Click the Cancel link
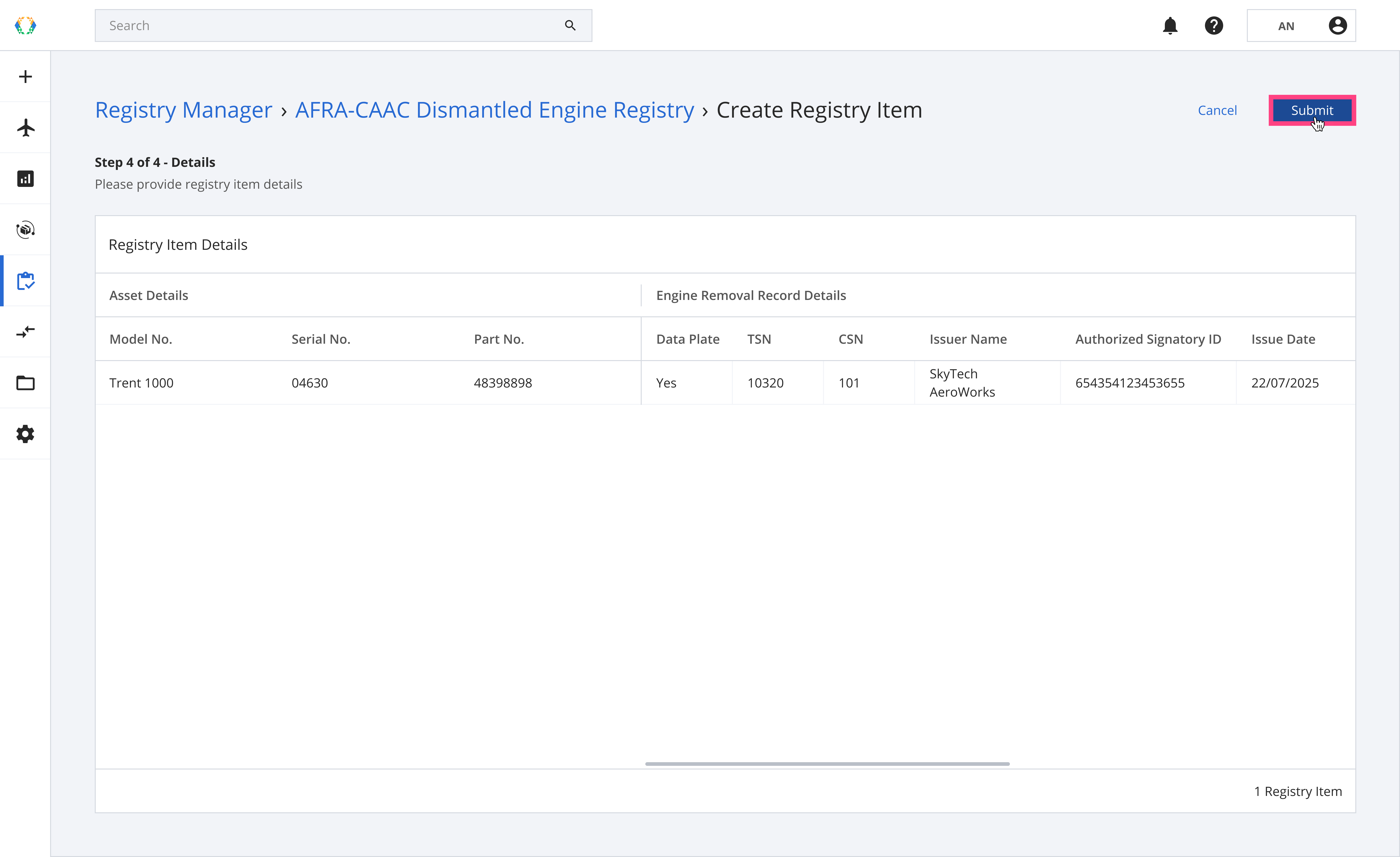1400x857 pixels. coord(1217,110)
